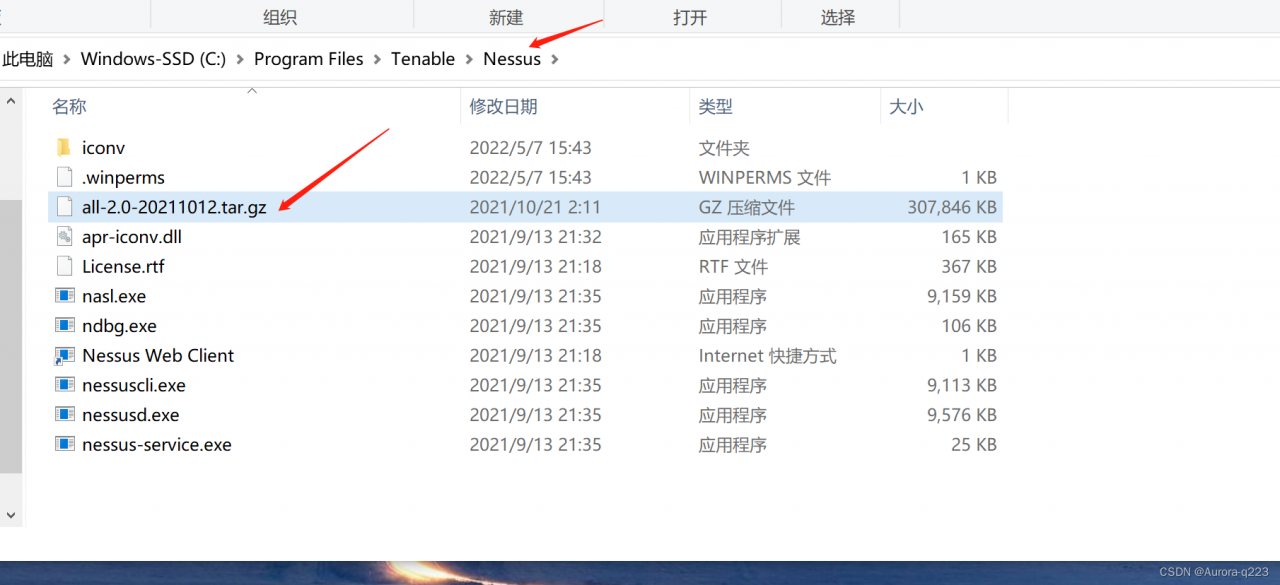Select the License.rtf document icon
1280x585 pixels.
65,267
